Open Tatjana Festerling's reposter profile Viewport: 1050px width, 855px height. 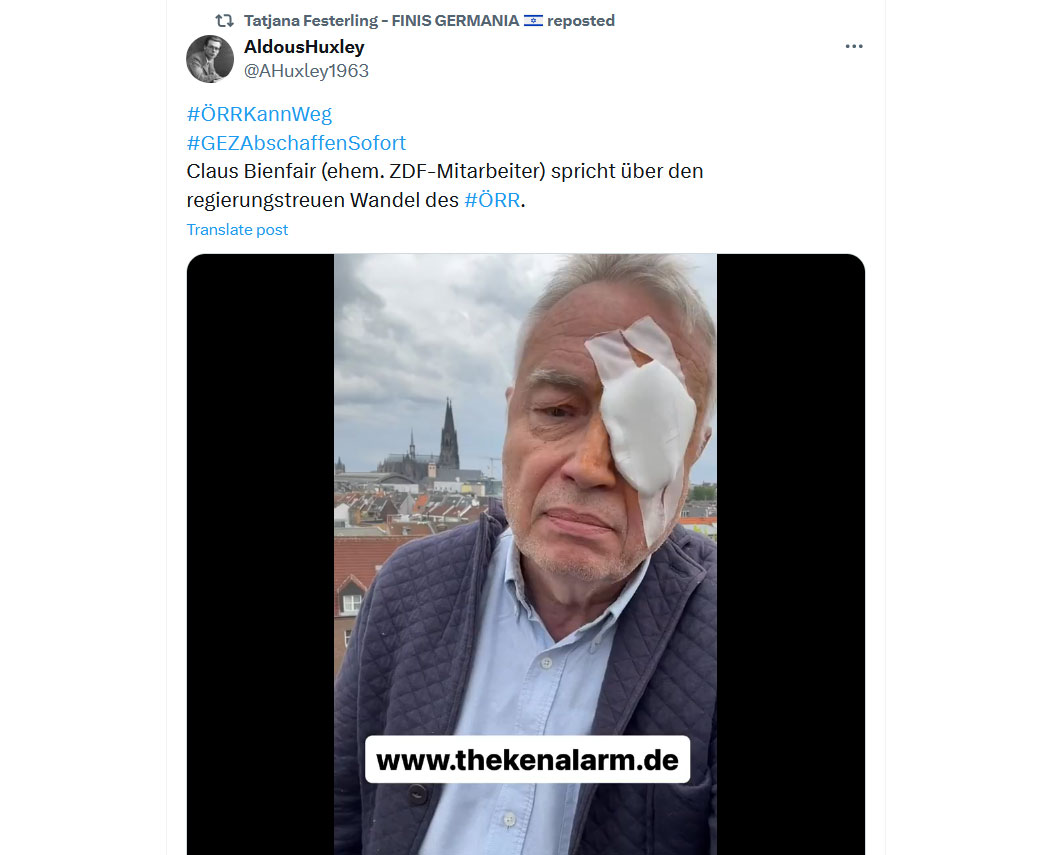382,21
